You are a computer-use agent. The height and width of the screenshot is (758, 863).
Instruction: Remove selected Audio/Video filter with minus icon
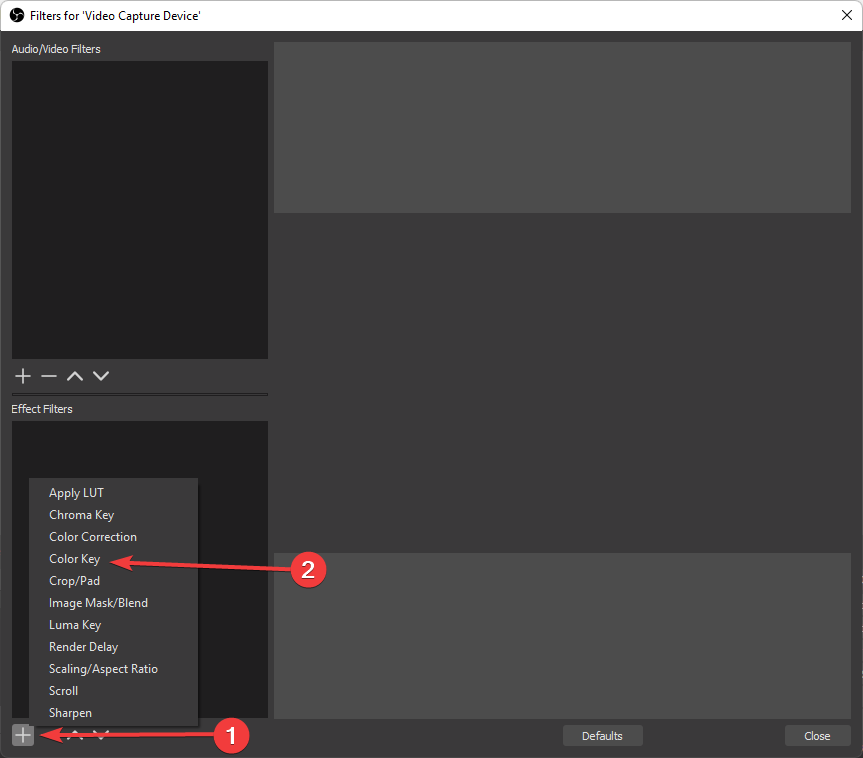(x=49, y=377)
